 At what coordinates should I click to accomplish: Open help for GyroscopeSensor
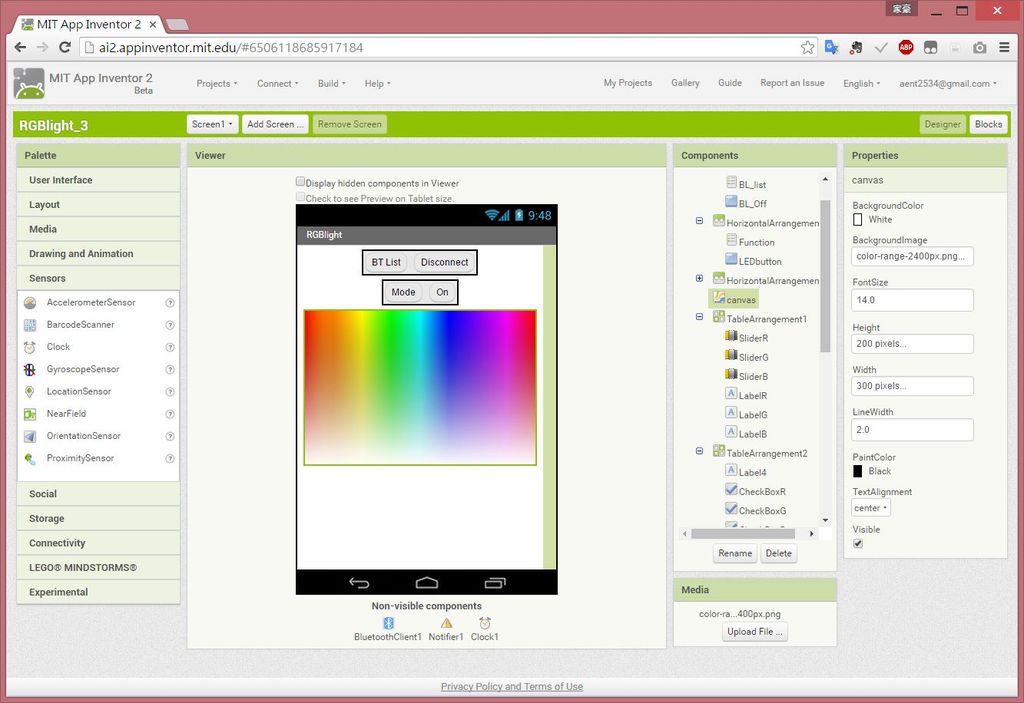[x=170, y=369]
